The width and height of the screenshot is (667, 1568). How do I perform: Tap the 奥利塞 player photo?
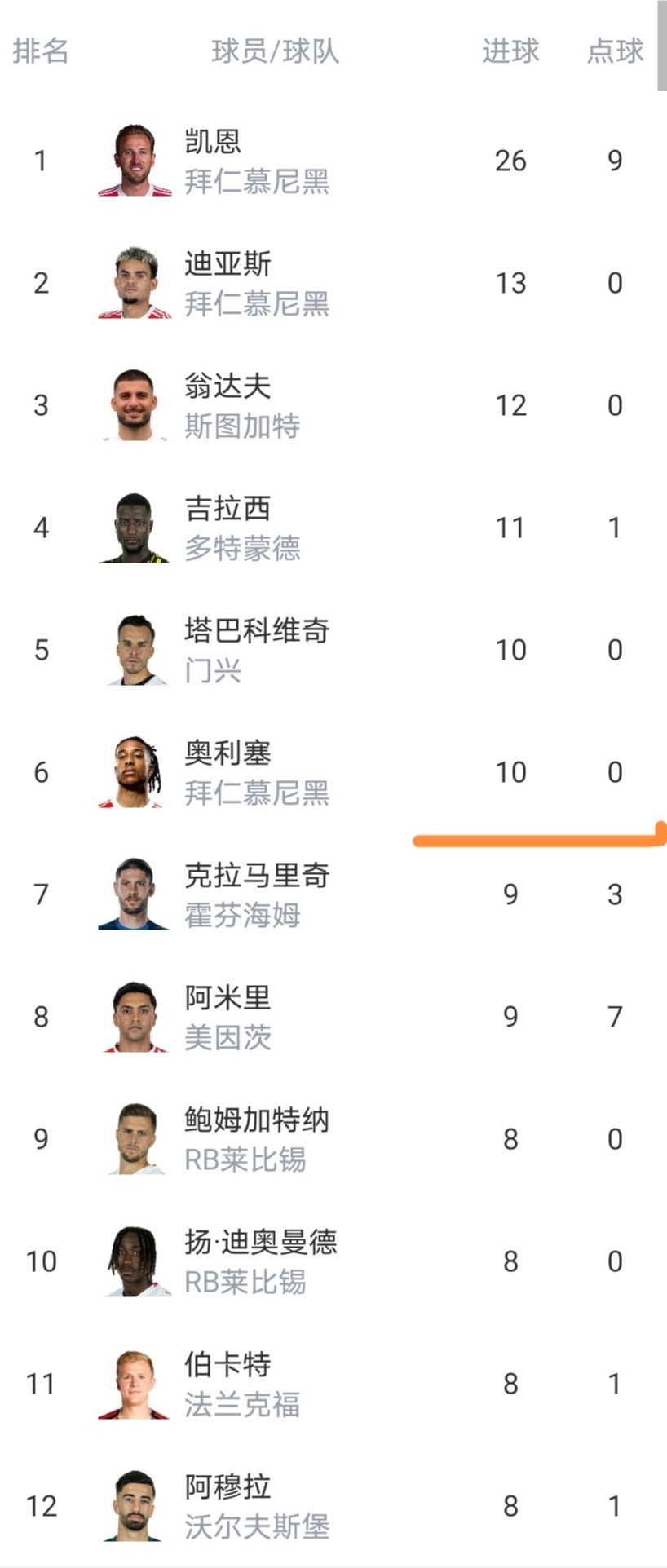(x=135, y=772)
